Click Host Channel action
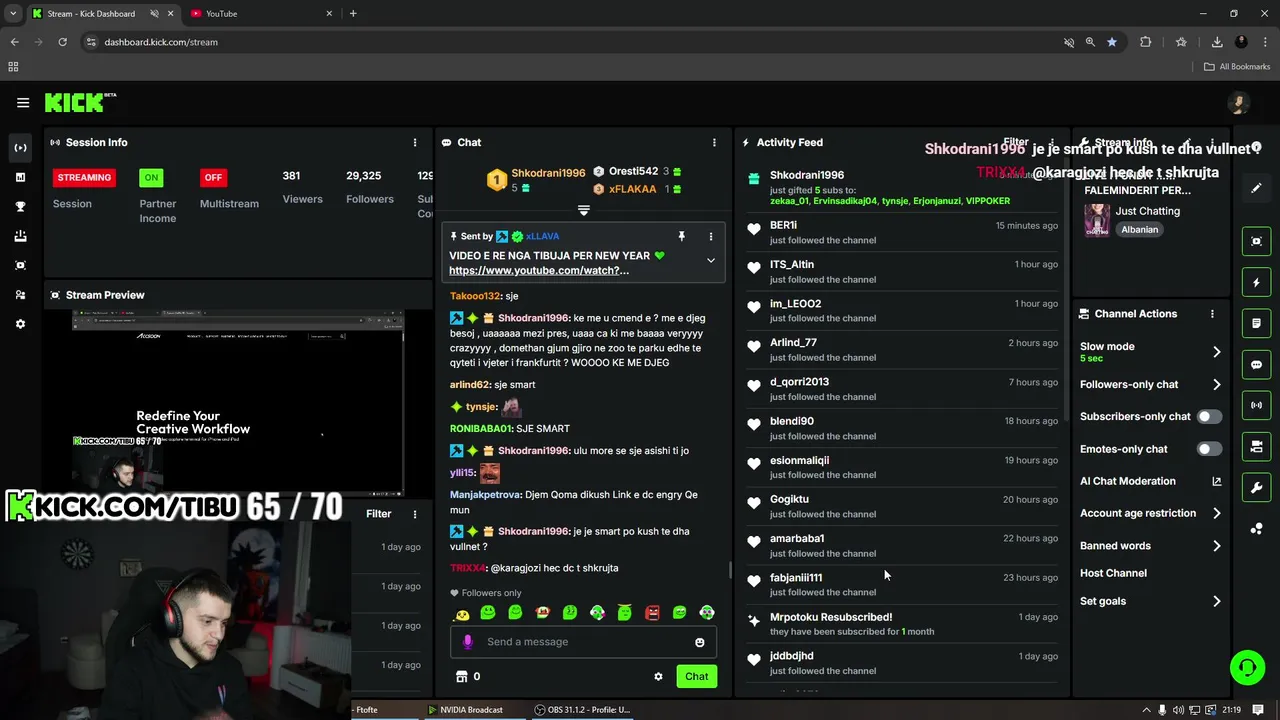1280x720 pixels. click(1113, 573)
